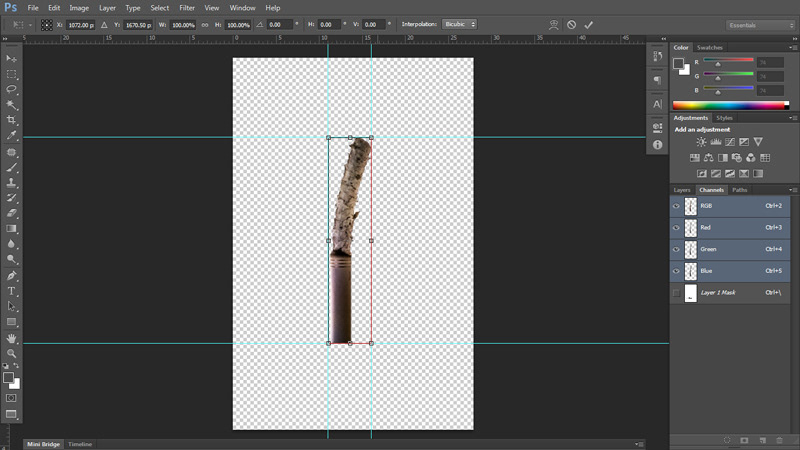This screenshot has height=450, width=800.
Task: Open the Info panel icon in collapsed dock
Action: click(657, 145)
